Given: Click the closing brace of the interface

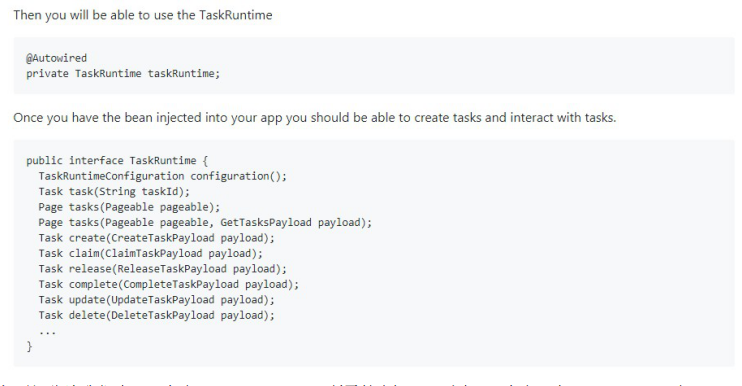Looking at the screenshot, I should [29, 346].
